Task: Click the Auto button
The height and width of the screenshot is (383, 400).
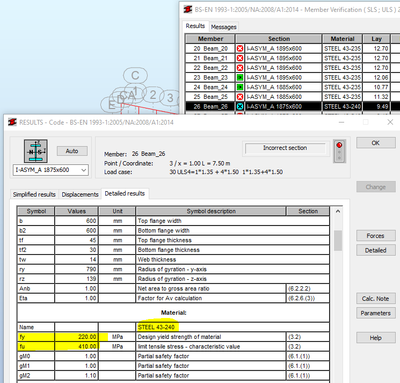Action: pyautogui.click(x=72, y=151)
